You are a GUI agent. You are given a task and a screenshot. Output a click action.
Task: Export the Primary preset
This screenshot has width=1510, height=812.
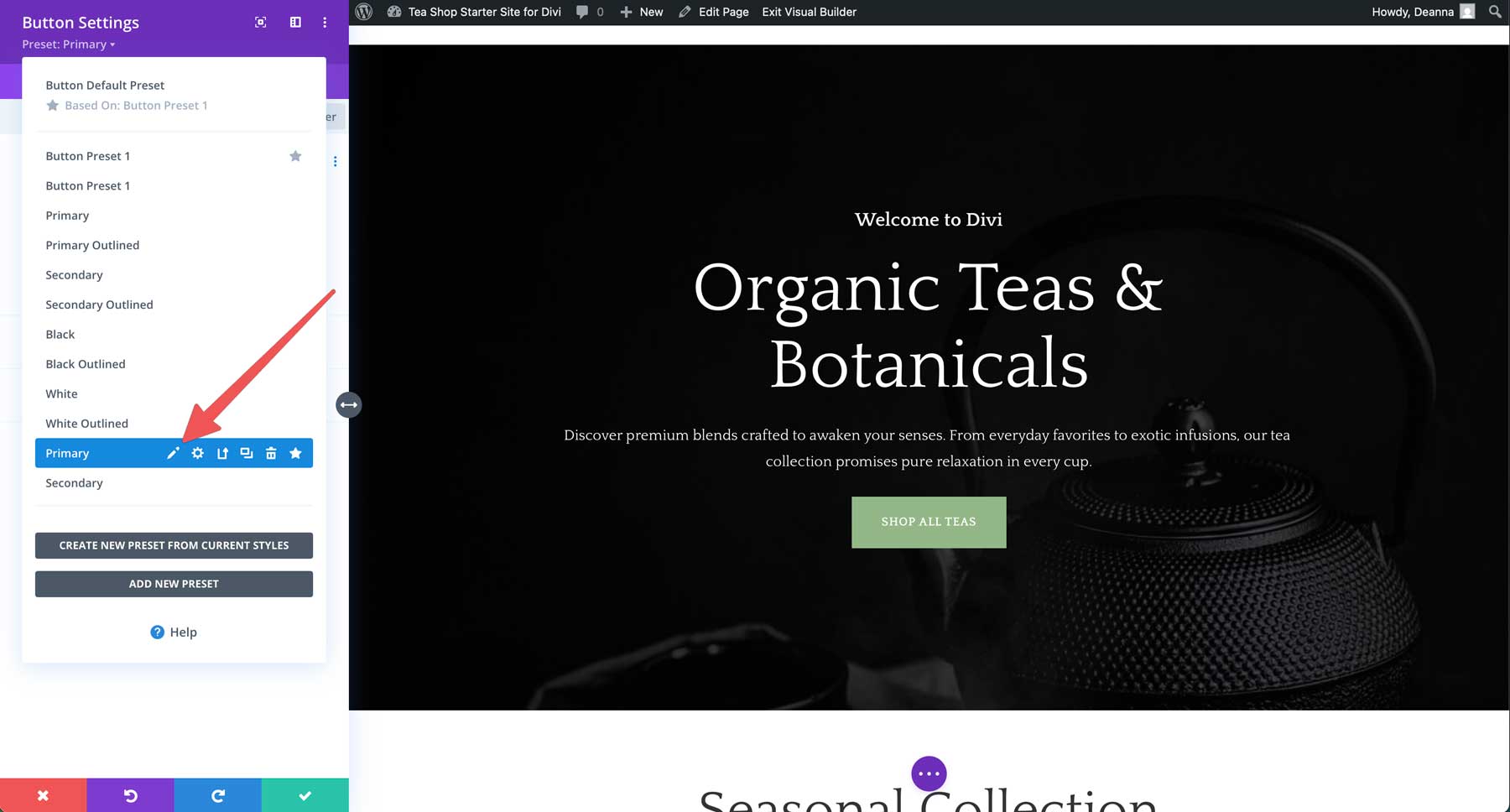[222, 453]
